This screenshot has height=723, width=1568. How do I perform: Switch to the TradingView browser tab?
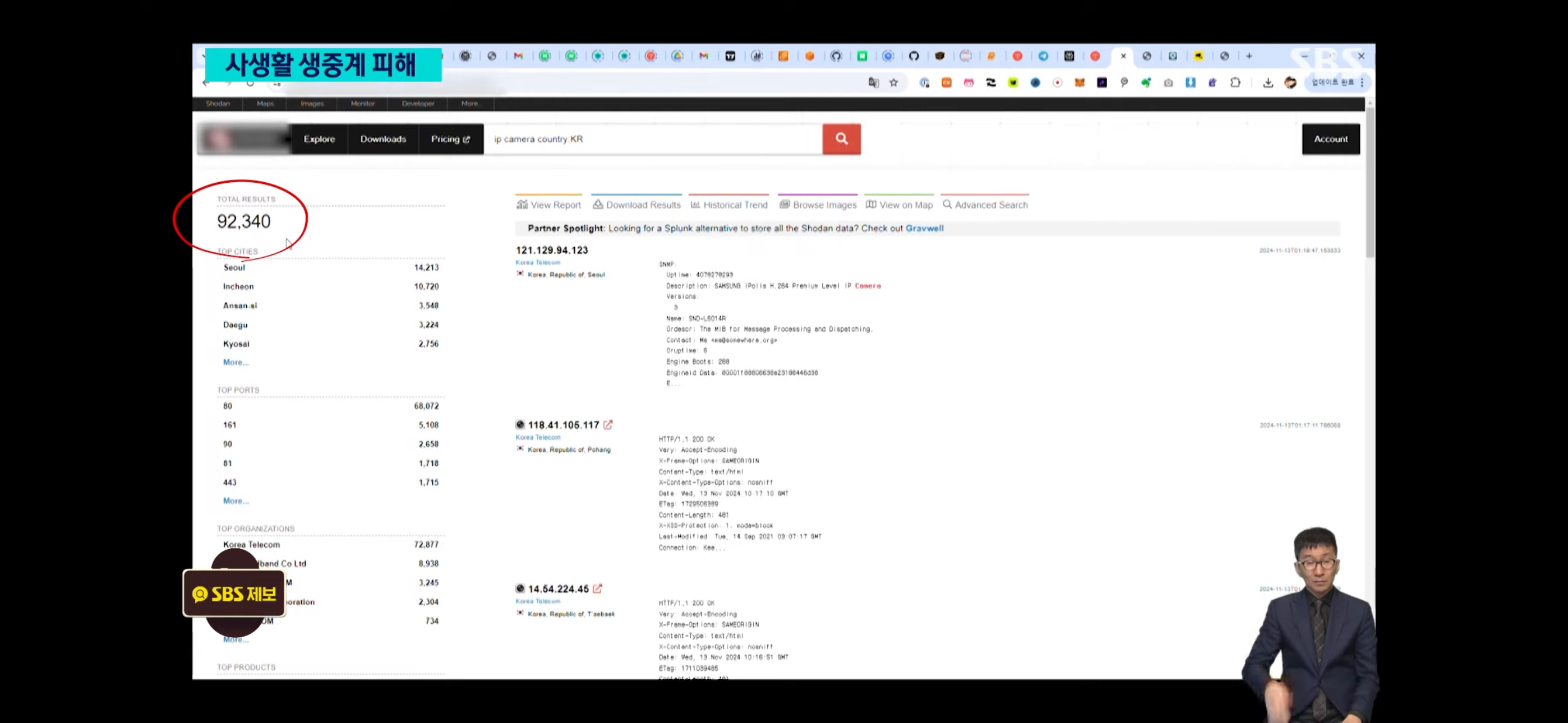coord(730,56)
